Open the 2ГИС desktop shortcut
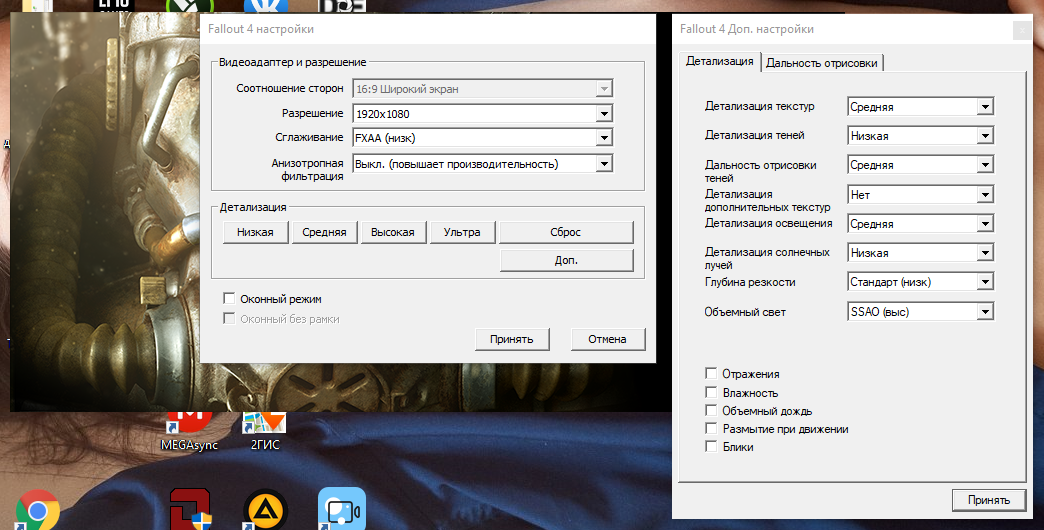 pyautogui.click(x=264, y=426)
